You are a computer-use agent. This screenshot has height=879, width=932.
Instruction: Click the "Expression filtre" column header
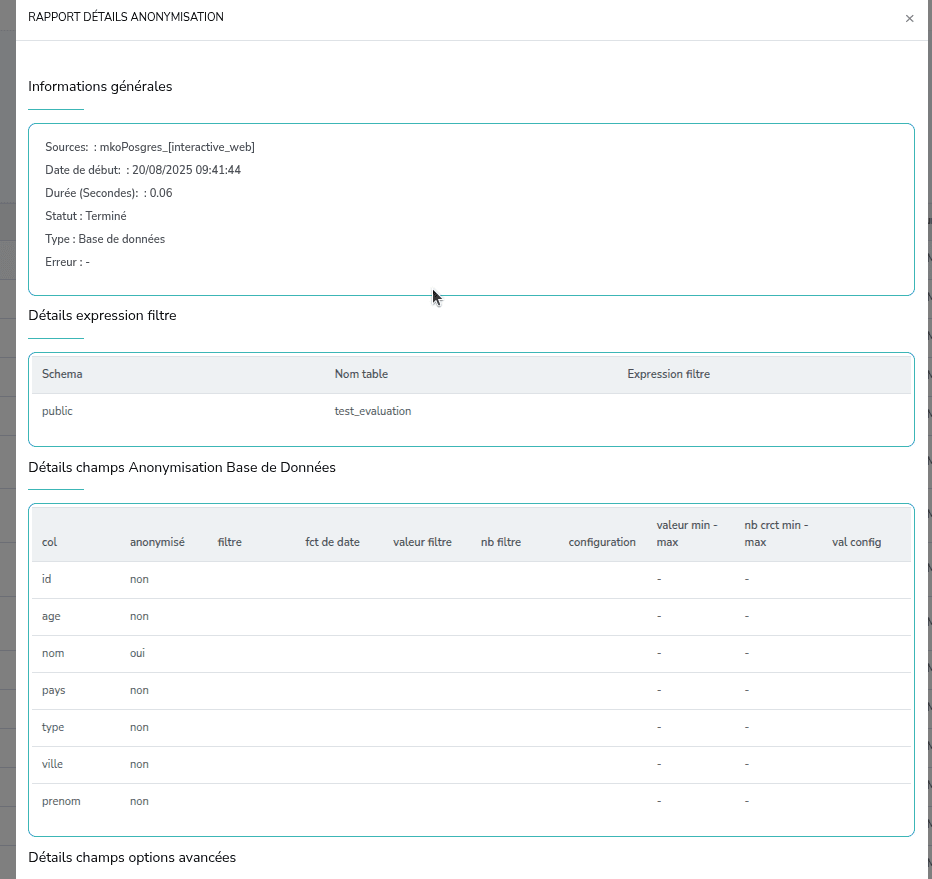[x=668, y=374]
